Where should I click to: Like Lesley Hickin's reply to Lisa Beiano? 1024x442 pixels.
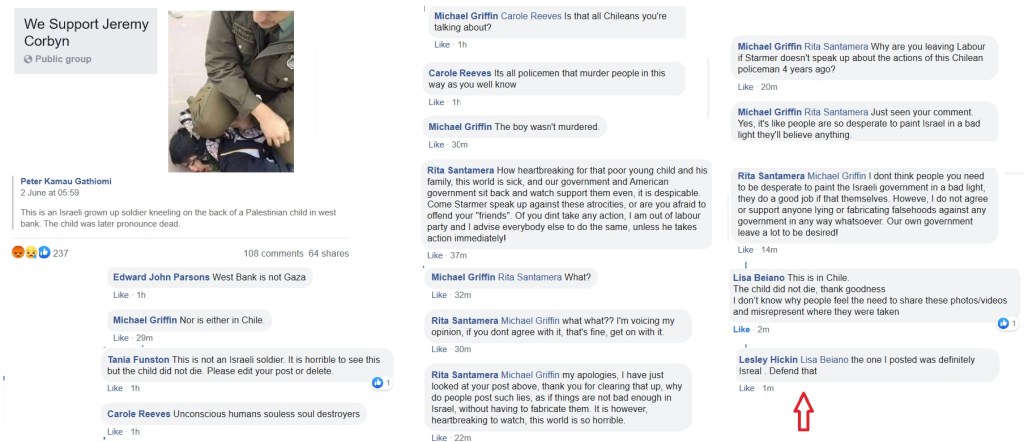[746, 388]
